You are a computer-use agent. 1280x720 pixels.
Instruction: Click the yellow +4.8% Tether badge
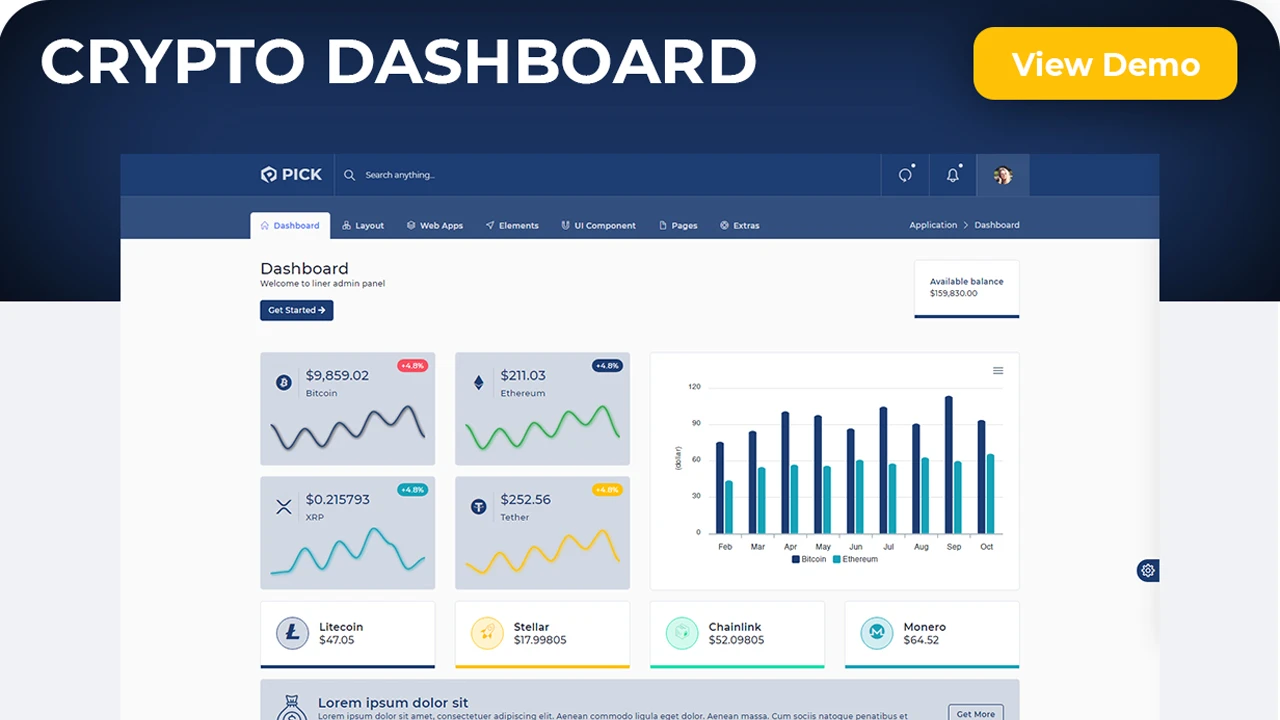click(x=607, y=490)
